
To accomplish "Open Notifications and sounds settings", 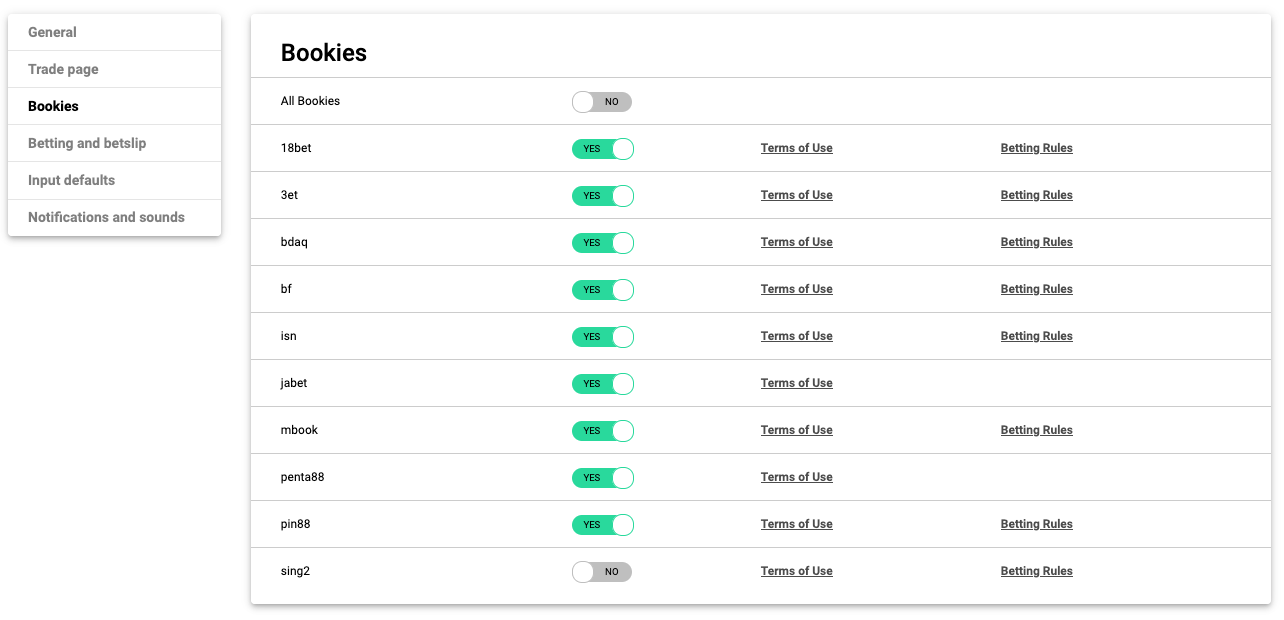I will tap(106, 217).
